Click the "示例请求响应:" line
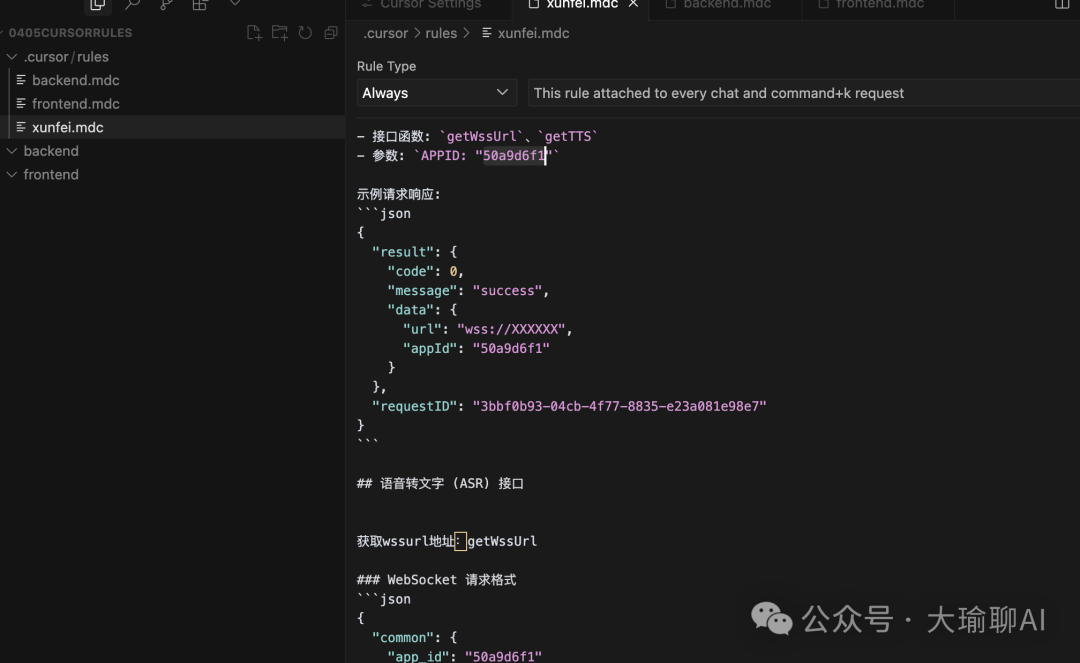Viewport: 1080px width, 663px height. (399, 194)
